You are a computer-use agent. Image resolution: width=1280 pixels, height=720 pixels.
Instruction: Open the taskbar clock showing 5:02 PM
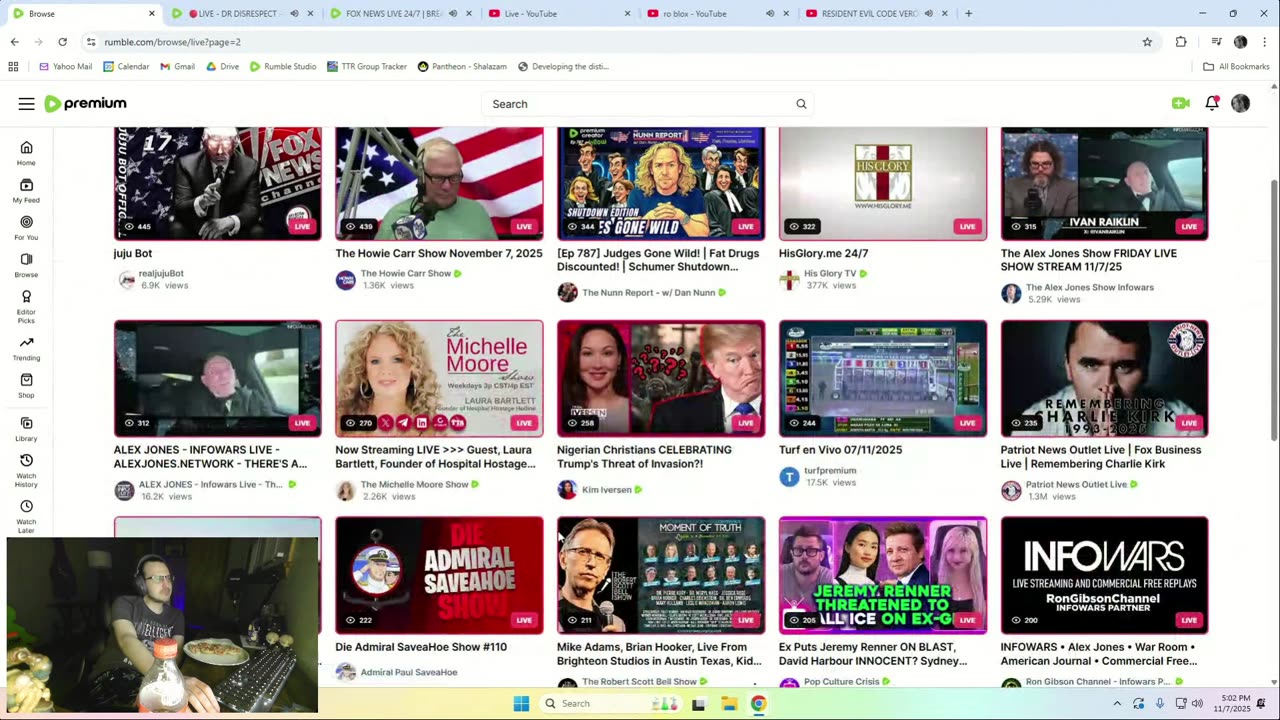(1234, 704)
